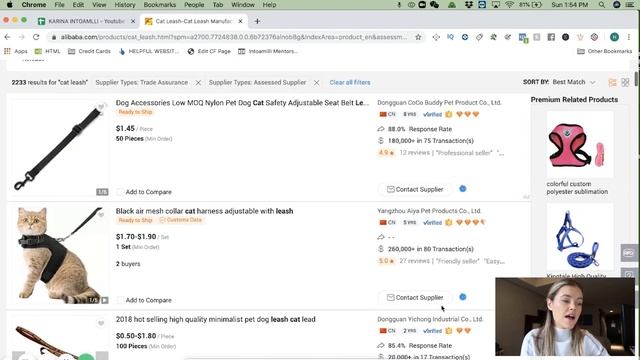Open Dongguan Yichong Industrial company link
The width and height of the screenshot is (640, 360).
pos(430,319)
